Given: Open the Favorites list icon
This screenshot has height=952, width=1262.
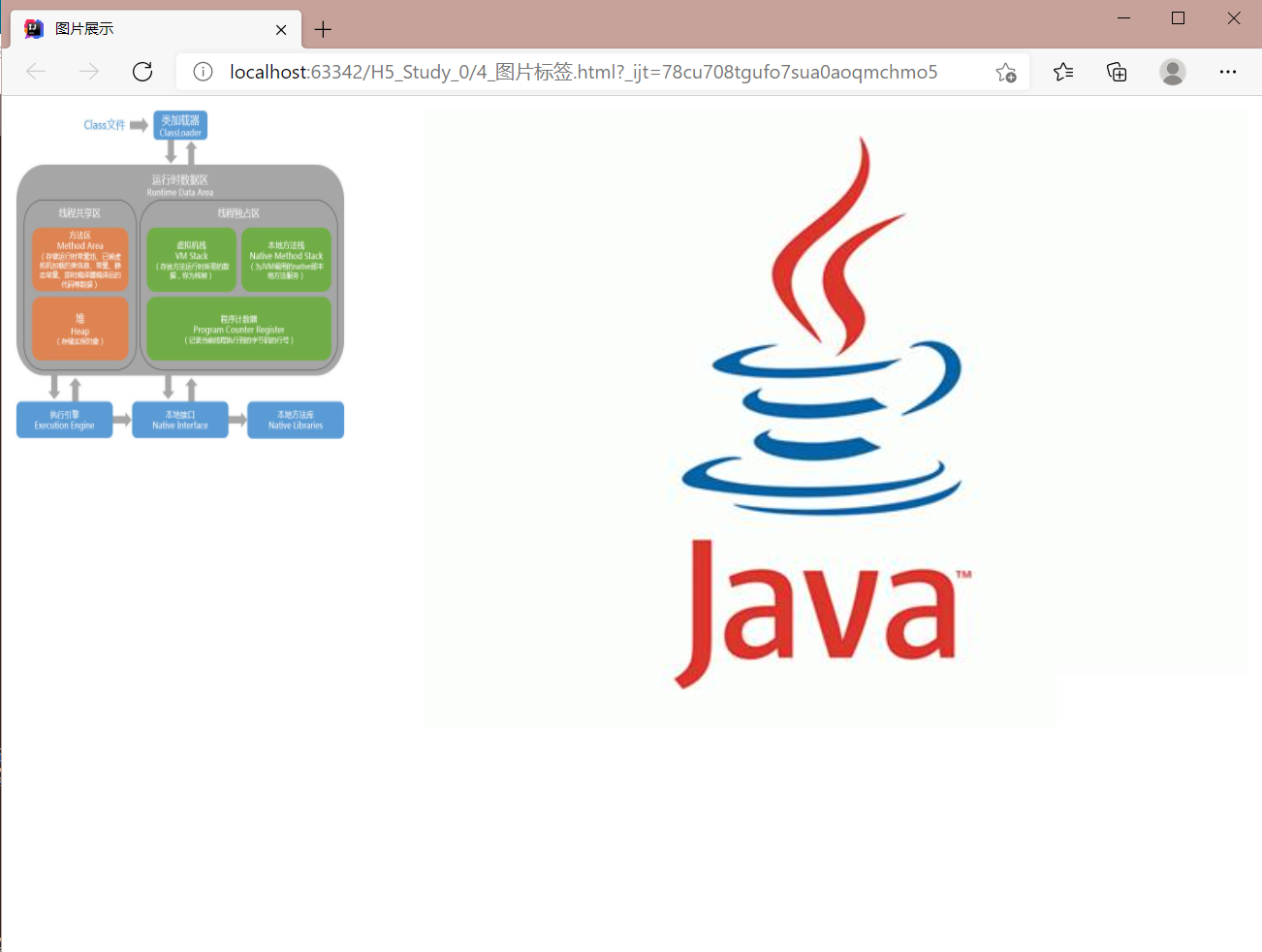Looking at the screenshot, I should (1063, 72).
